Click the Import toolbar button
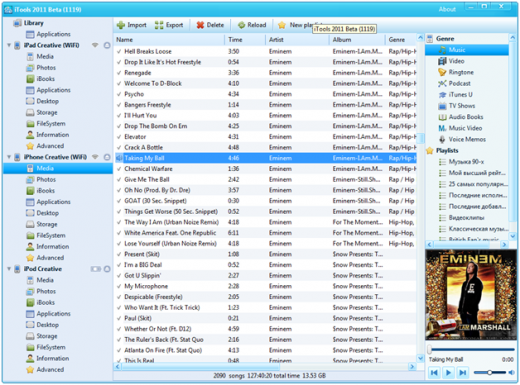520x385 pixels. [x=132, y=25]
